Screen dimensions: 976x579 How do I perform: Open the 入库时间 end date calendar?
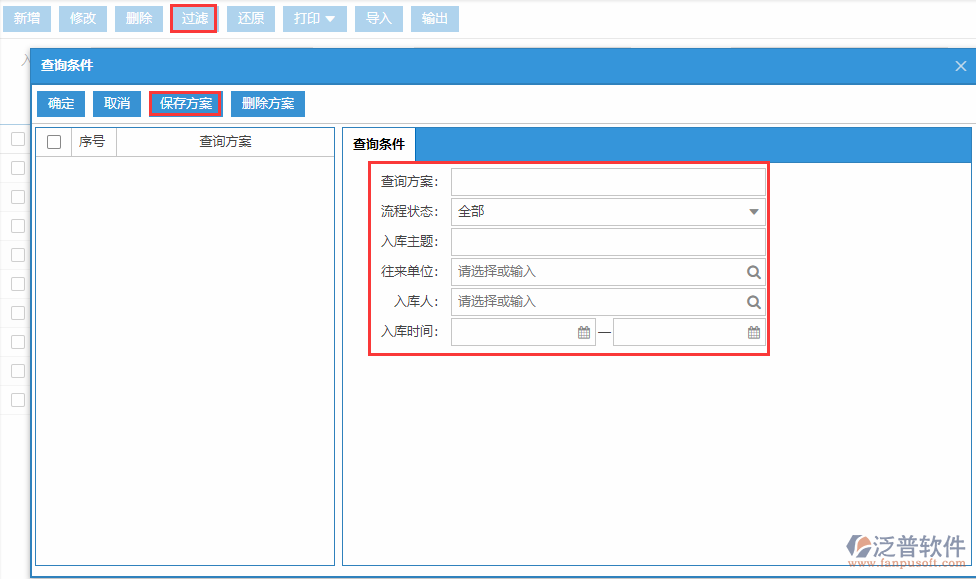[x=753, y=331]
